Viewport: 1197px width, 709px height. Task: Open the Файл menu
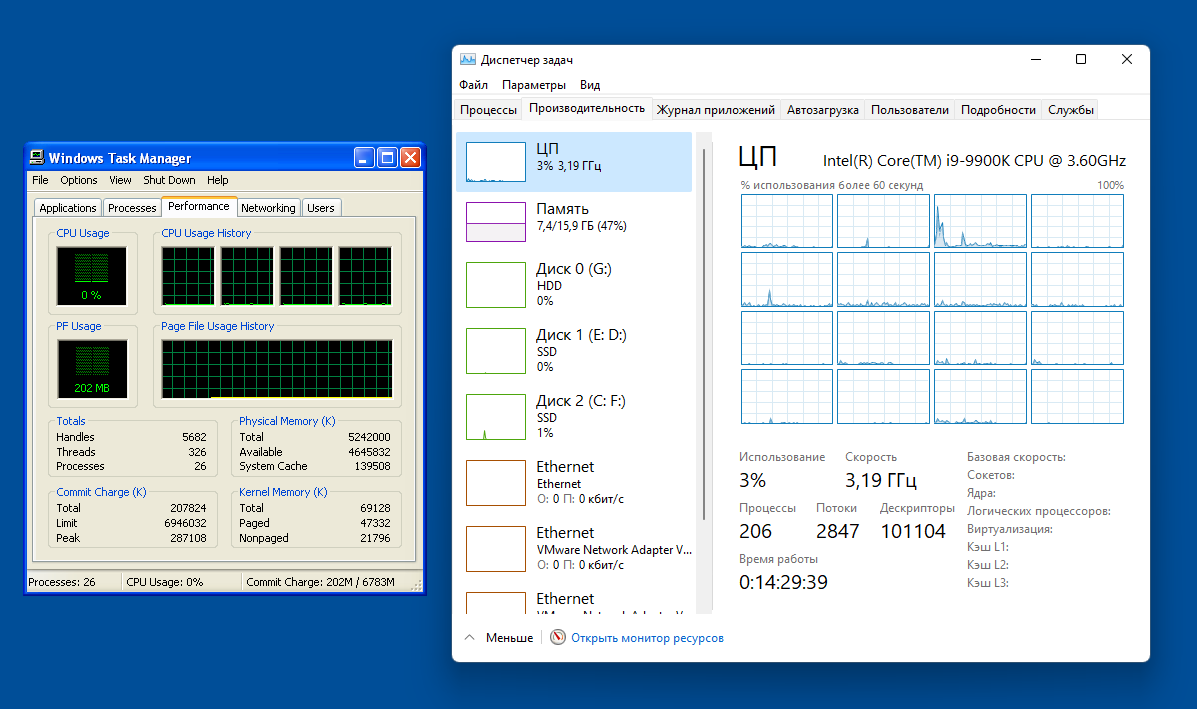pyautogui.click(x=474, y=85)
